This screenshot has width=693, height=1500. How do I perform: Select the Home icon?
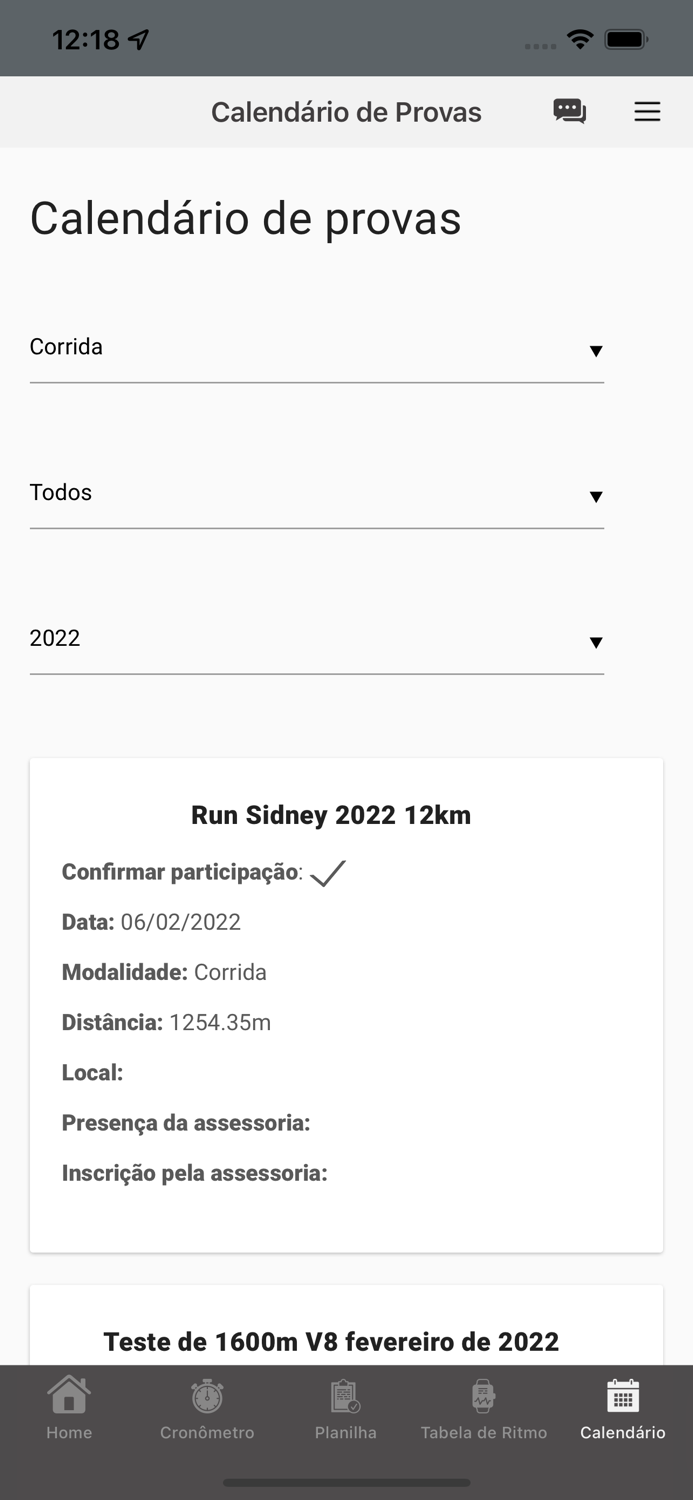pyautogui.click(x=68, y=1394)
